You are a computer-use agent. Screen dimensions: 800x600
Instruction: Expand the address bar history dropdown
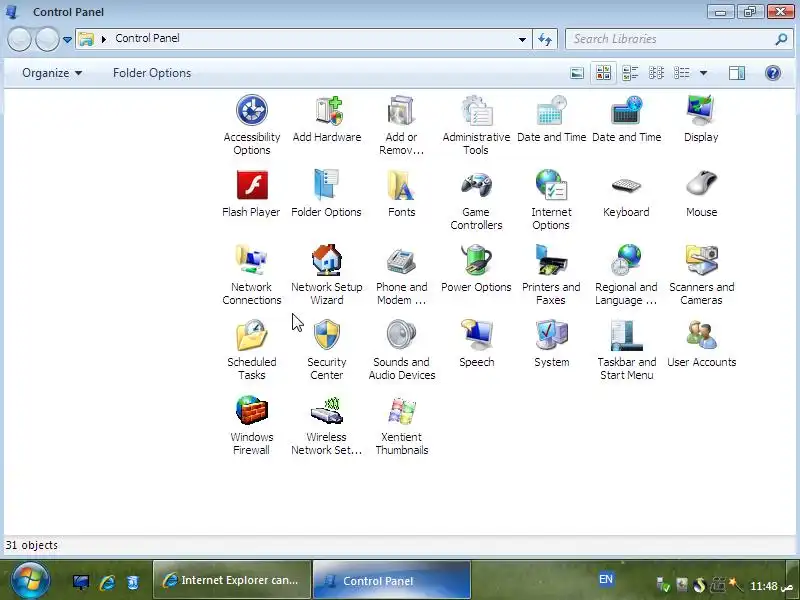522,39
